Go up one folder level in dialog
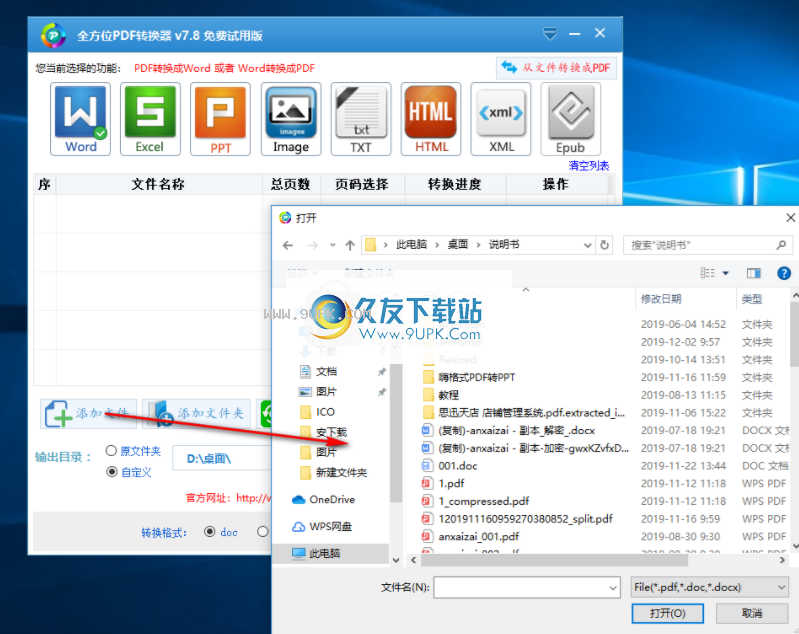The height and width of the screenshot is (634, 799). coord(350,245)
